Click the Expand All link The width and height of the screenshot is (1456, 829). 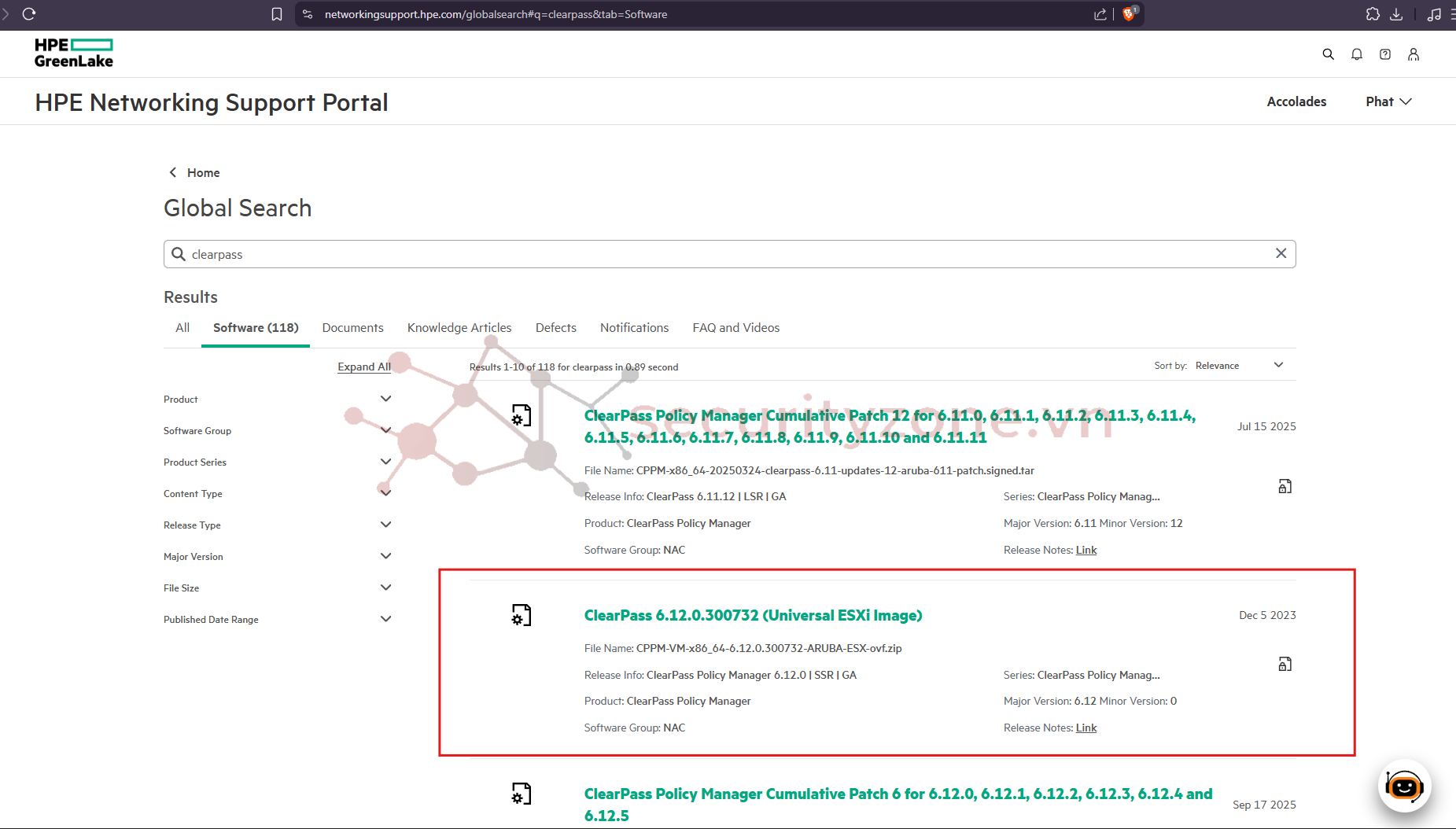coord(364,367)
